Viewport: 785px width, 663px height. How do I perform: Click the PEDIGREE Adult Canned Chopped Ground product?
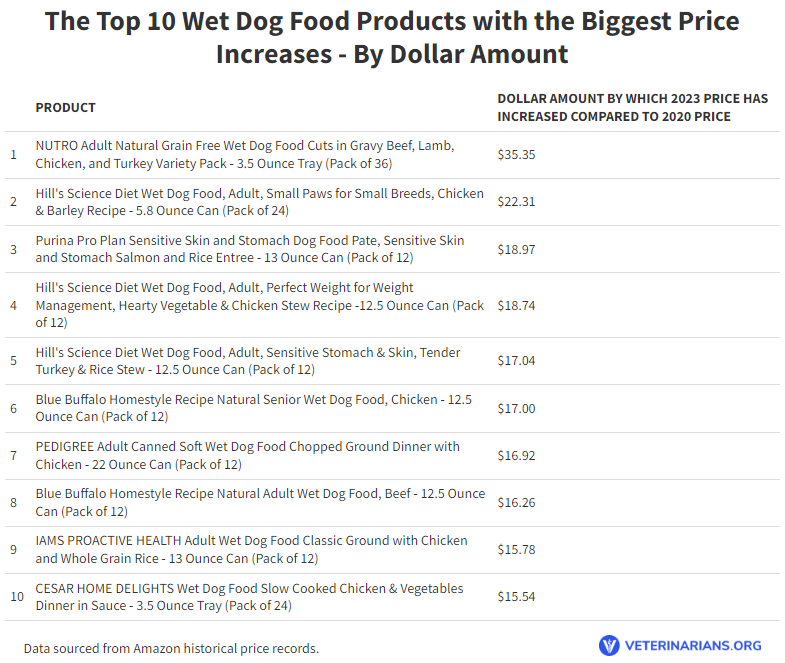click(x=247, y=456)
